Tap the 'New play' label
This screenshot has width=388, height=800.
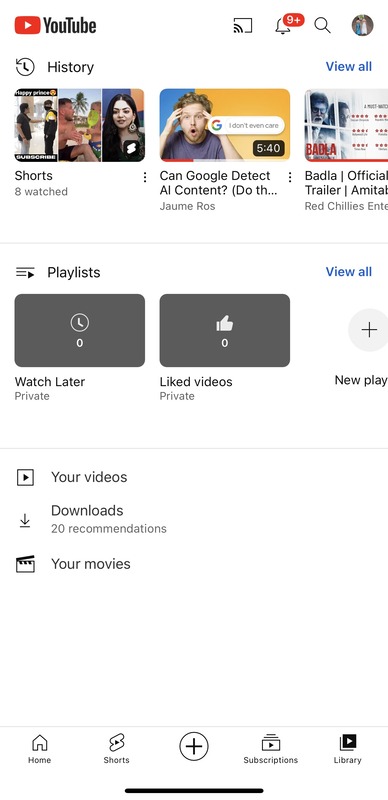pos(361,380)
